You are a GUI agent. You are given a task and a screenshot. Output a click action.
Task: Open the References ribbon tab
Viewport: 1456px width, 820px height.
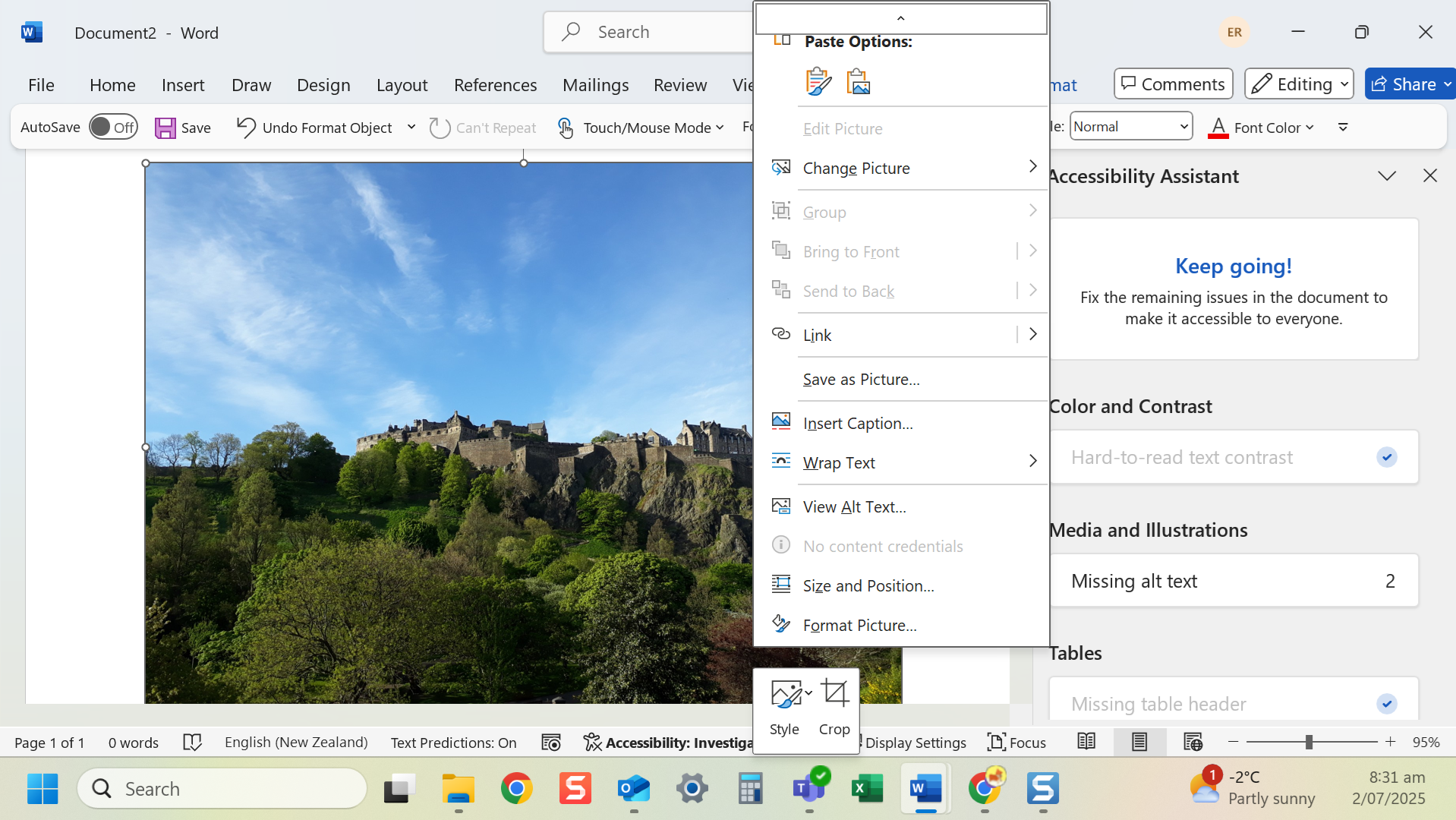point(495,84)
